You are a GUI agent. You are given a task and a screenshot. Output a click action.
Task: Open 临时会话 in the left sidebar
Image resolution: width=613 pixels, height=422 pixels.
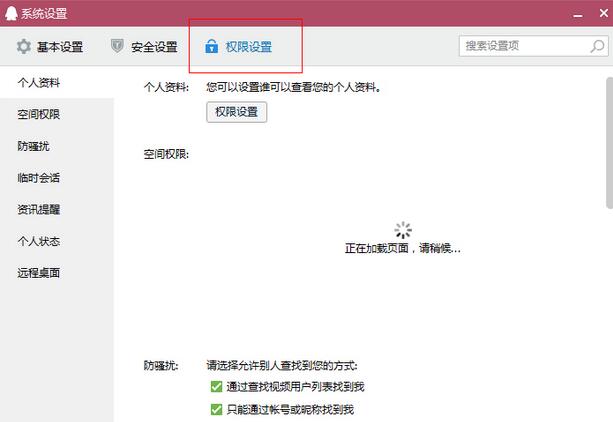click(39, 178)
